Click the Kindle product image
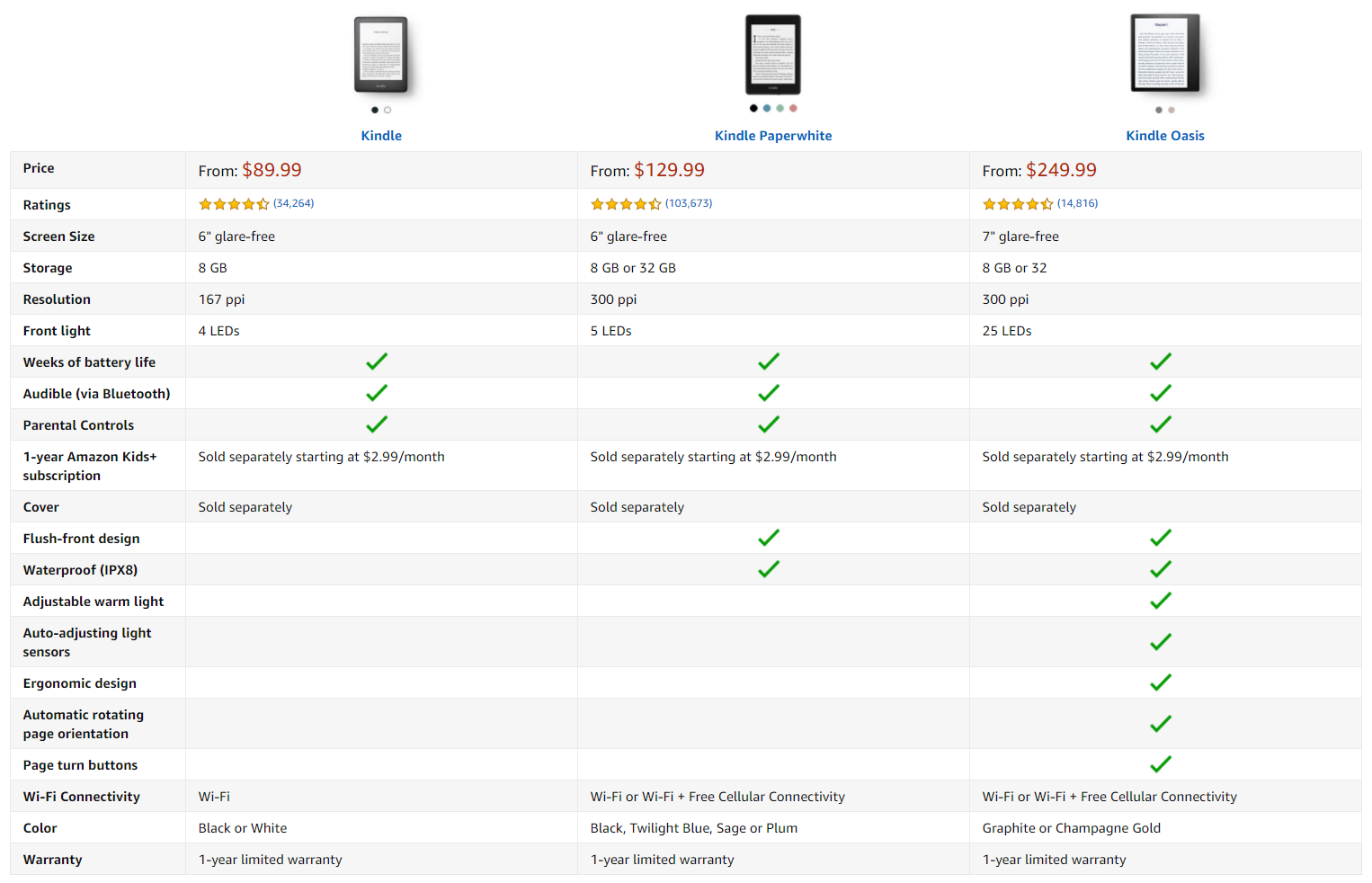Screen dimensions: 1372x883 tap(382, 56)
